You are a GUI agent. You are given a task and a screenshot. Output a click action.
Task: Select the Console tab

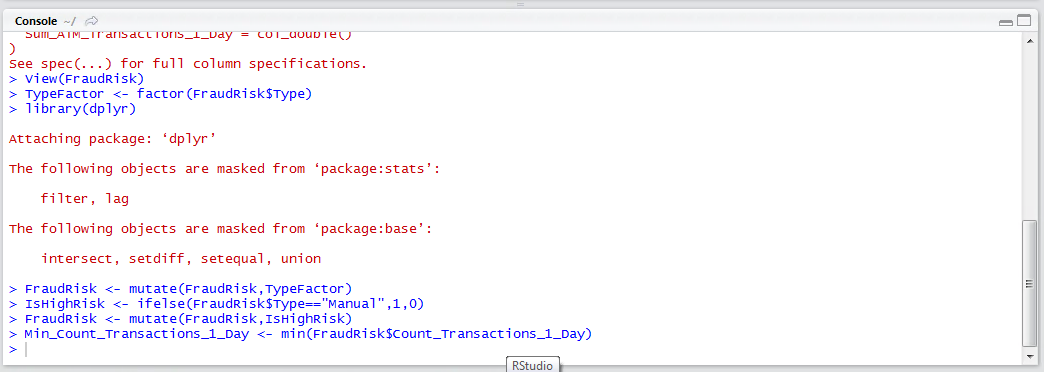point(36,21)
